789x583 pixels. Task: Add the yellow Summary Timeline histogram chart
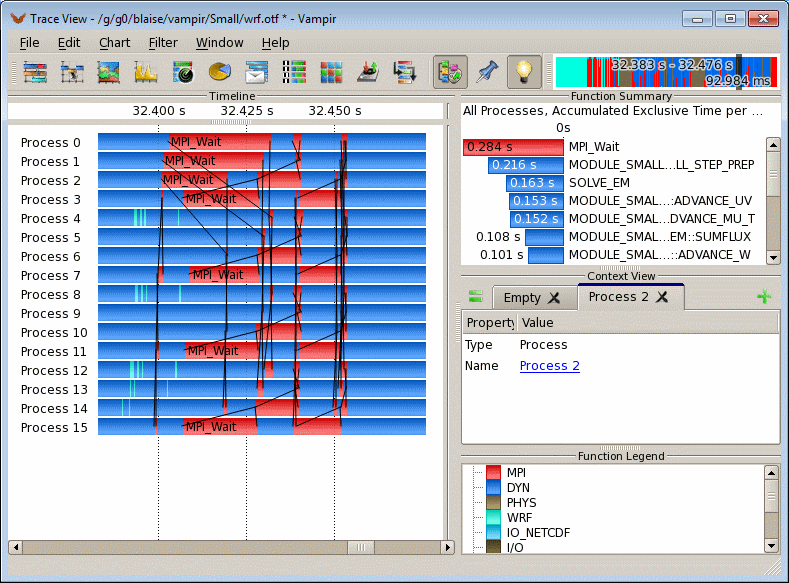pyautogui.click(x=146, y=72)
